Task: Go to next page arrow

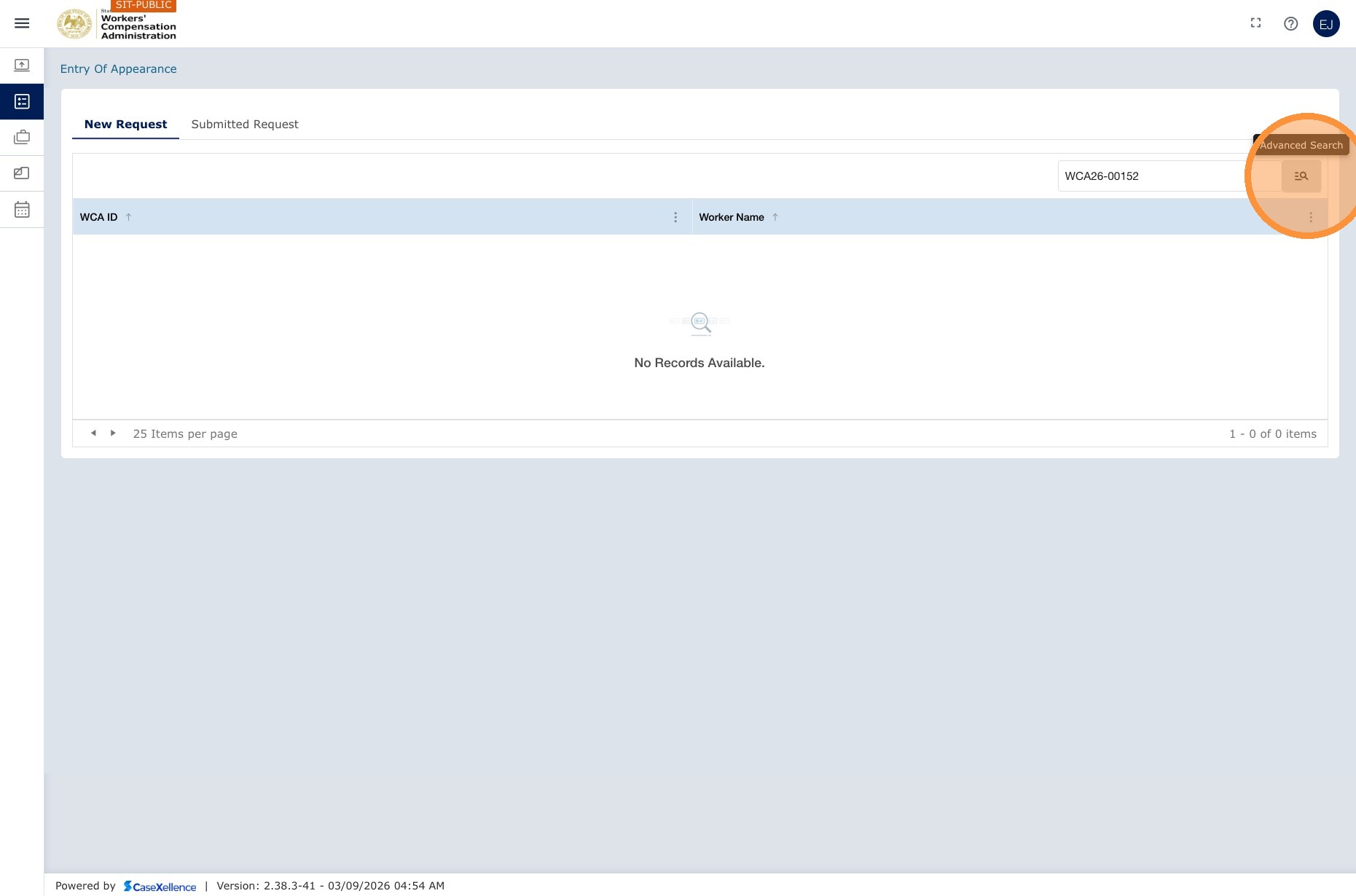Action: point(113,433)
